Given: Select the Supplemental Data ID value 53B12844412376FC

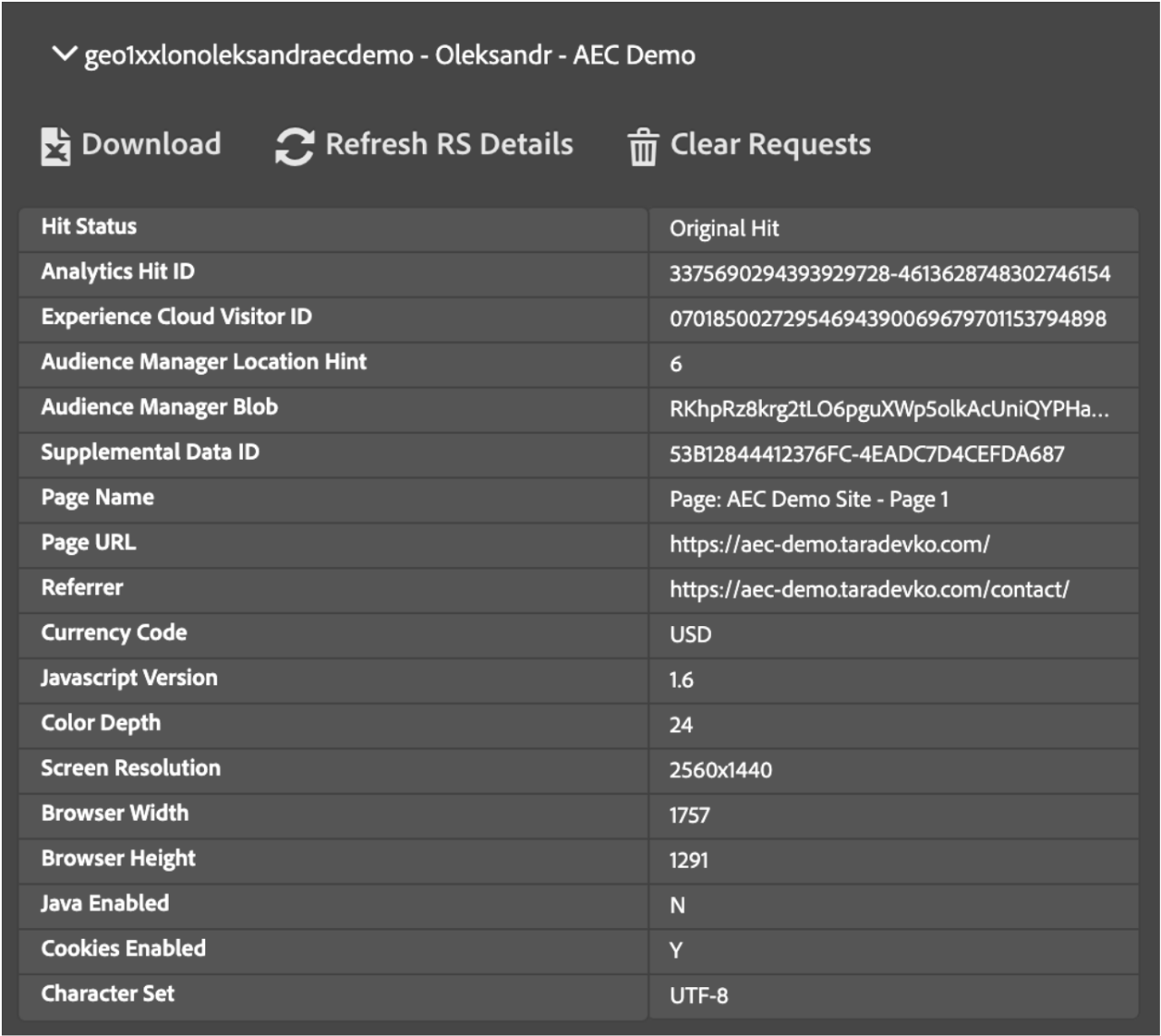Looking at the screenshot, I should (x=867, y=454).
